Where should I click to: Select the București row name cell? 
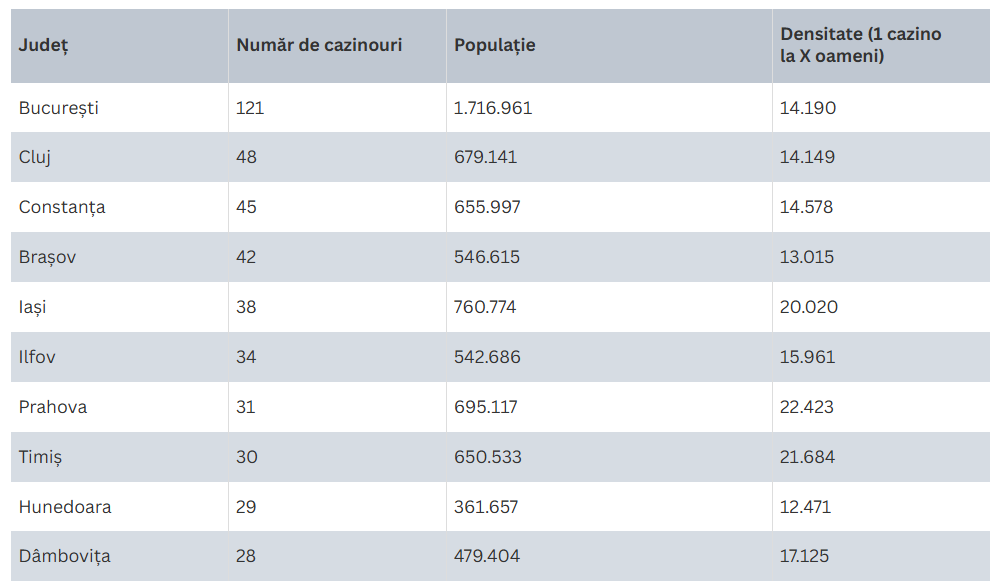[59, 108]
